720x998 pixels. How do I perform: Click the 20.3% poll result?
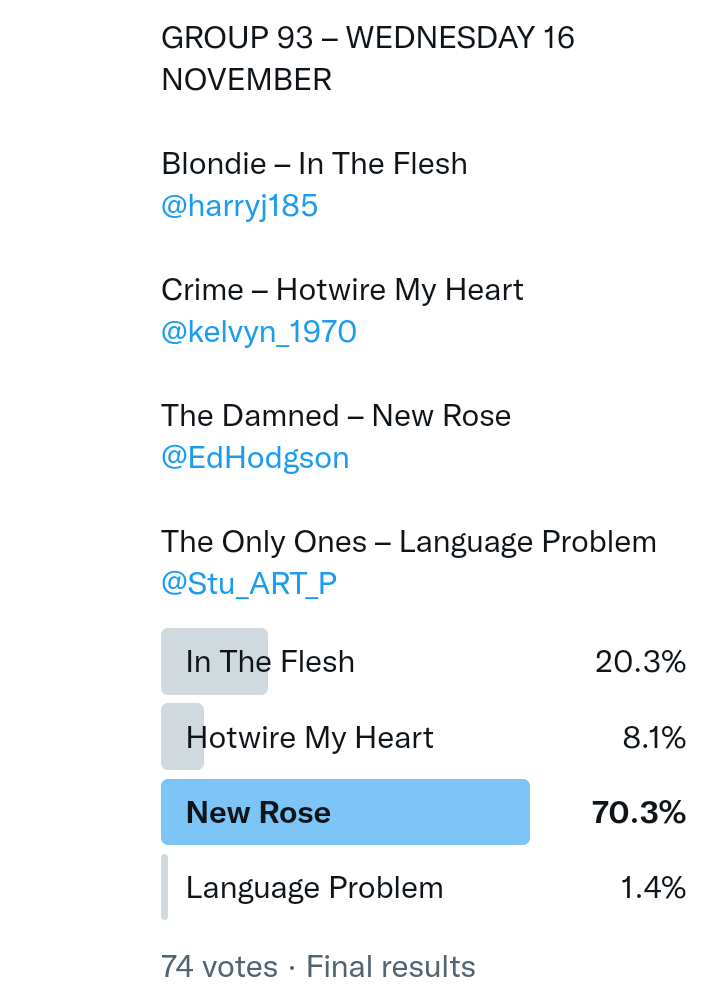640,662
